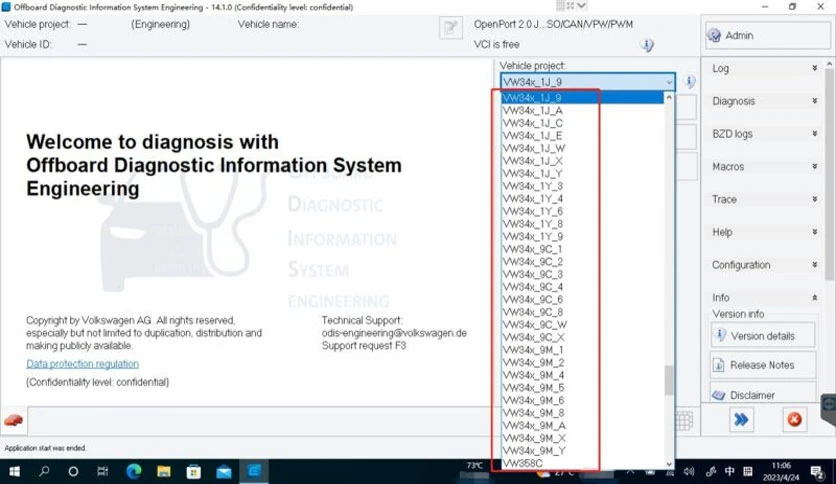836x484 pixels.
Task: Click the edit vehicle note icon
Action: point(451,28)
